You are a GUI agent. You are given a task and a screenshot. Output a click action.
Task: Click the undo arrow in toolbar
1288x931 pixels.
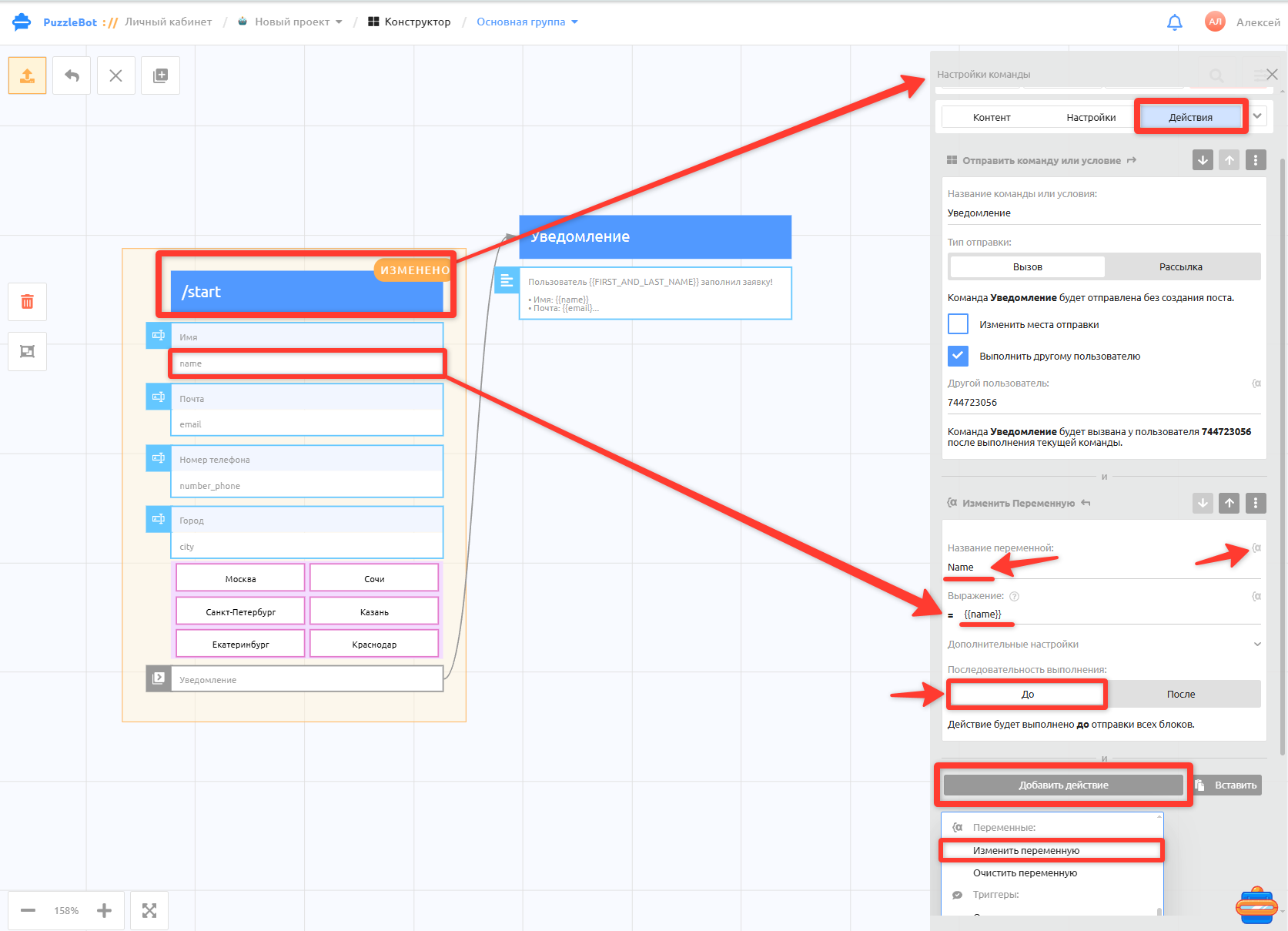pos(72,75)
